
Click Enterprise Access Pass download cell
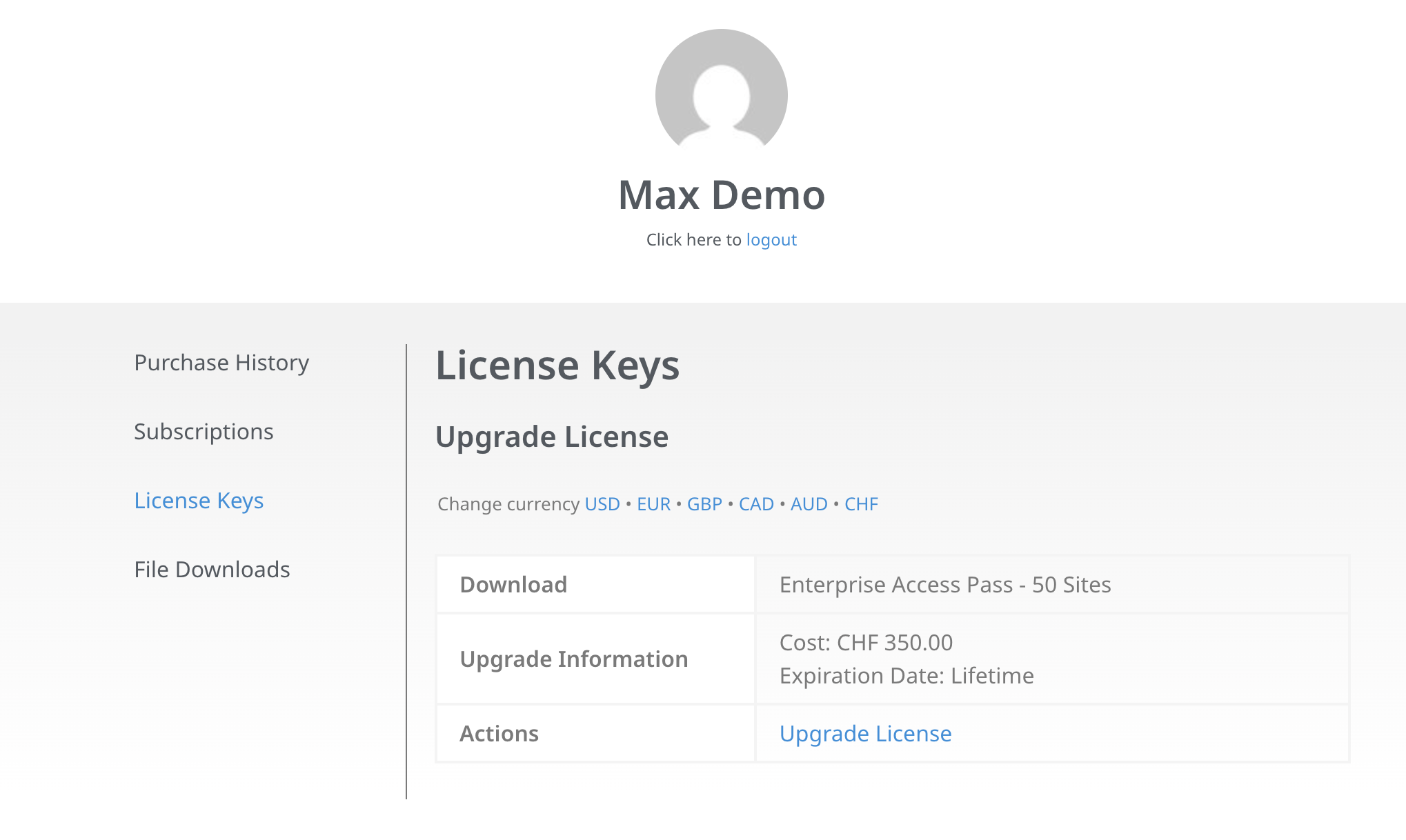point(944,585)
